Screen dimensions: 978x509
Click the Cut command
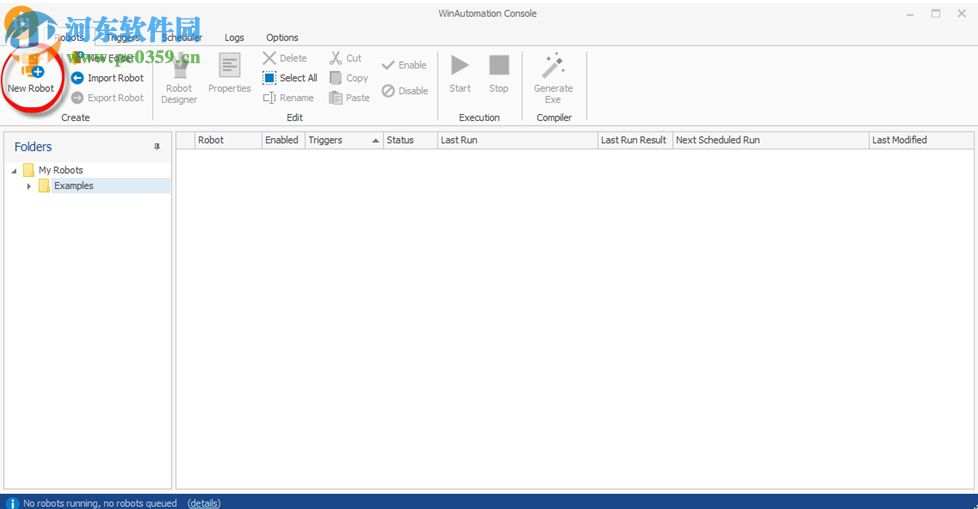tap(346, 58)
